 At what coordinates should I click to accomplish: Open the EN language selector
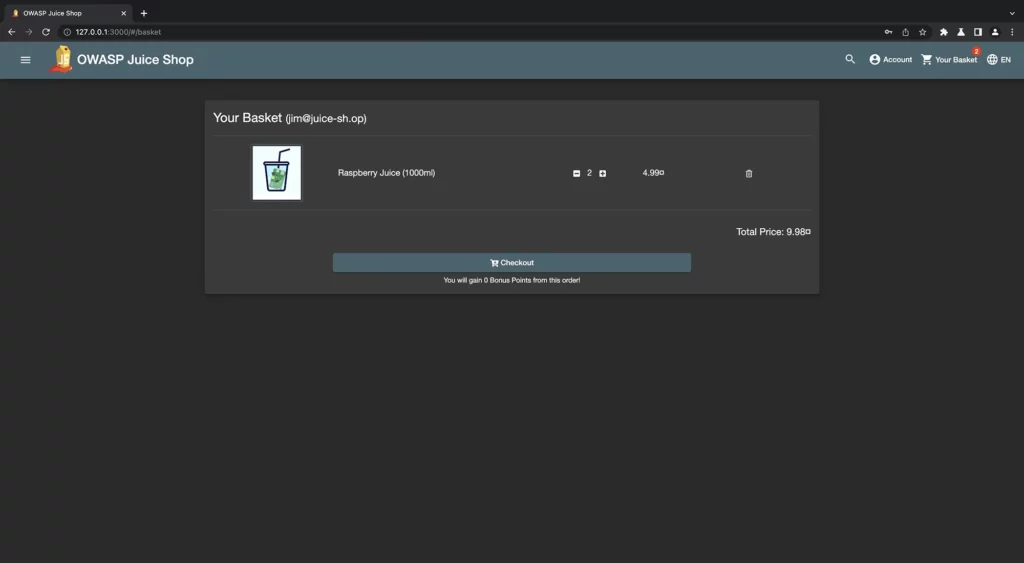click(999, 59)
